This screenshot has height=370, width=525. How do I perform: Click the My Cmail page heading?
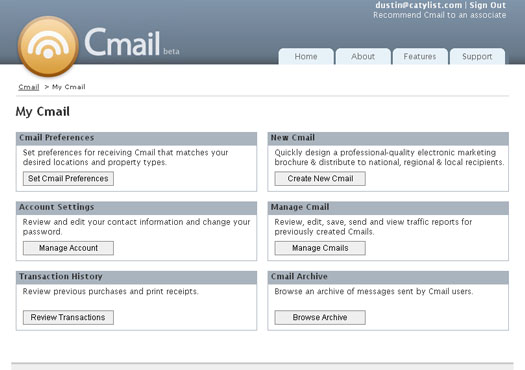(43, 112)
